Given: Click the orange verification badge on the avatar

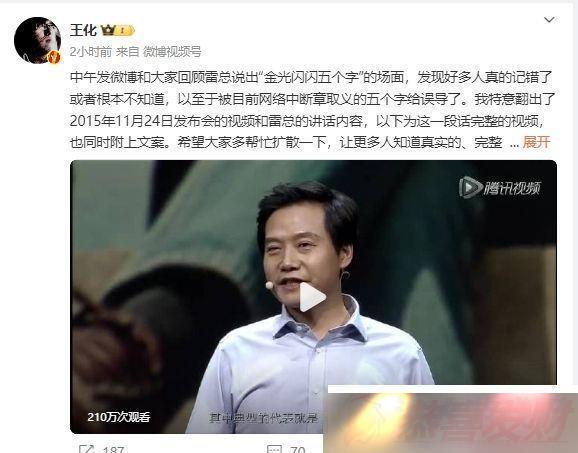Looking at the screenshot, I should point(54,57).
